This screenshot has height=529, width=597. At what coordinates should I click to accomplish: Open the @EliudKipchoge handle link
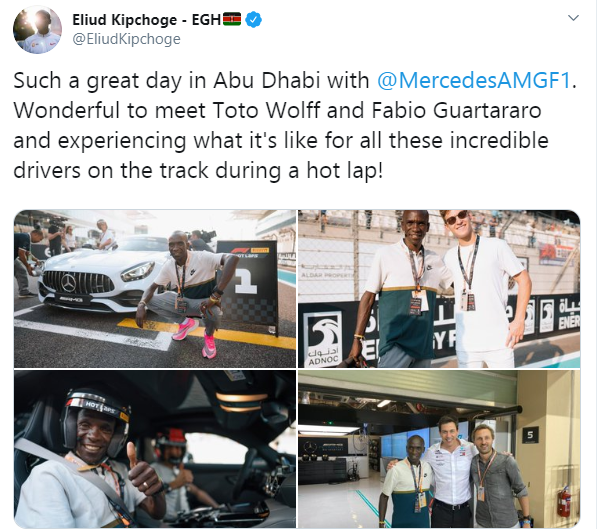click(x=126, y=39)
